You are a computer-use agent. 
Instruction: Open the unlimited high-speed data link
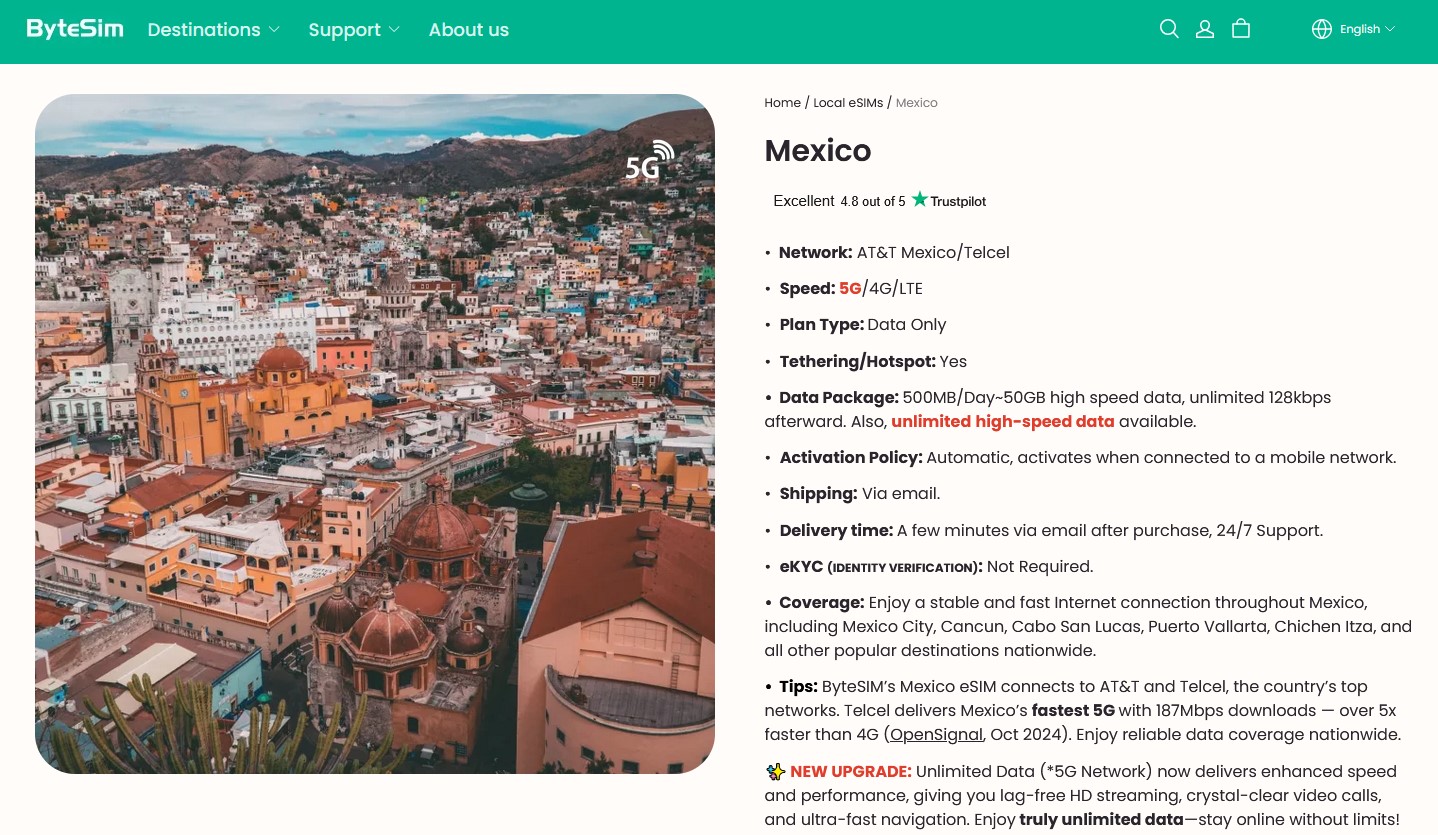click(1003, 421)
